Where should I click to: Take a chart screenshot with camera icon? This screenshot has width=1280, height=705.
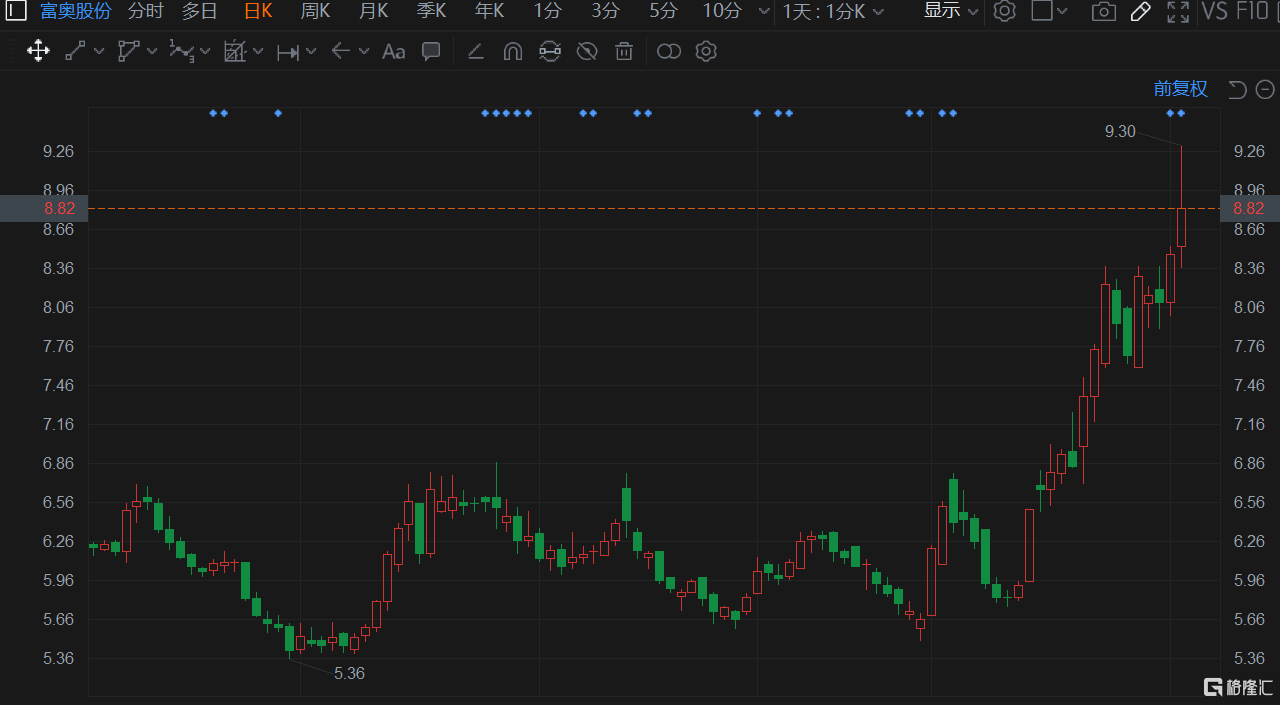click(x=1103, y=12)
